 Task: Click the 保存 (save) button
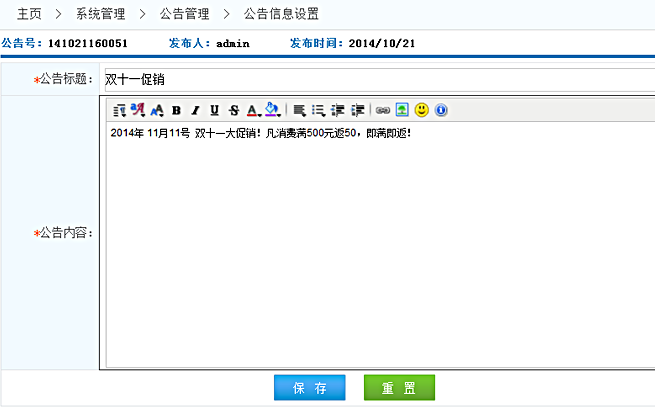310,388
